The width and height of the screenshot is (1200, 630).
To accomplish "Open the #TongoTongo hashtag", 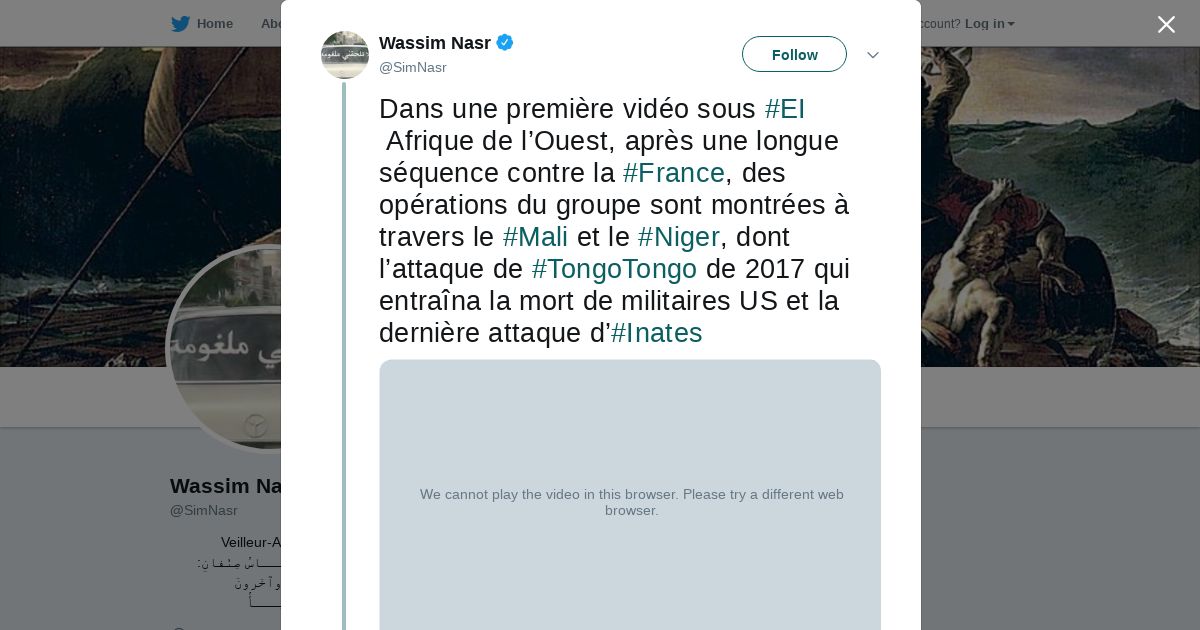I will click(614, 269).
